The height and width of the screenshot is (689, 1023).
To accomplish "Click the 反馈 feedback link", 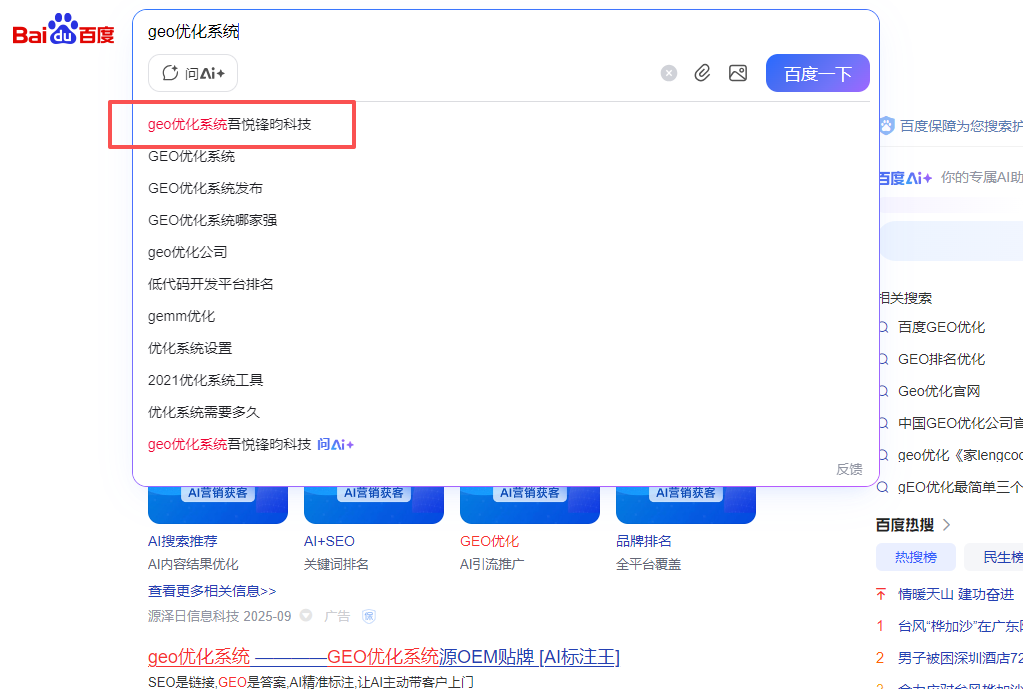I will coord(849,469).
